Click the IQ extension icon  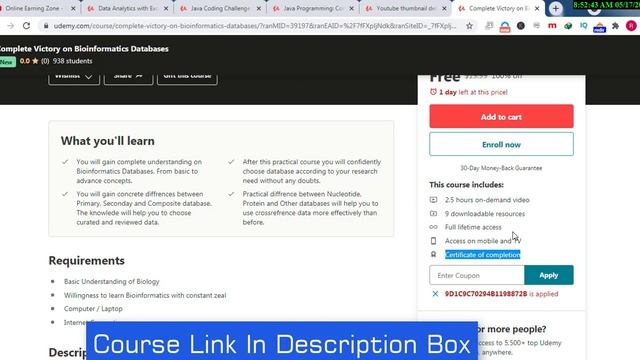click(584, 26)
